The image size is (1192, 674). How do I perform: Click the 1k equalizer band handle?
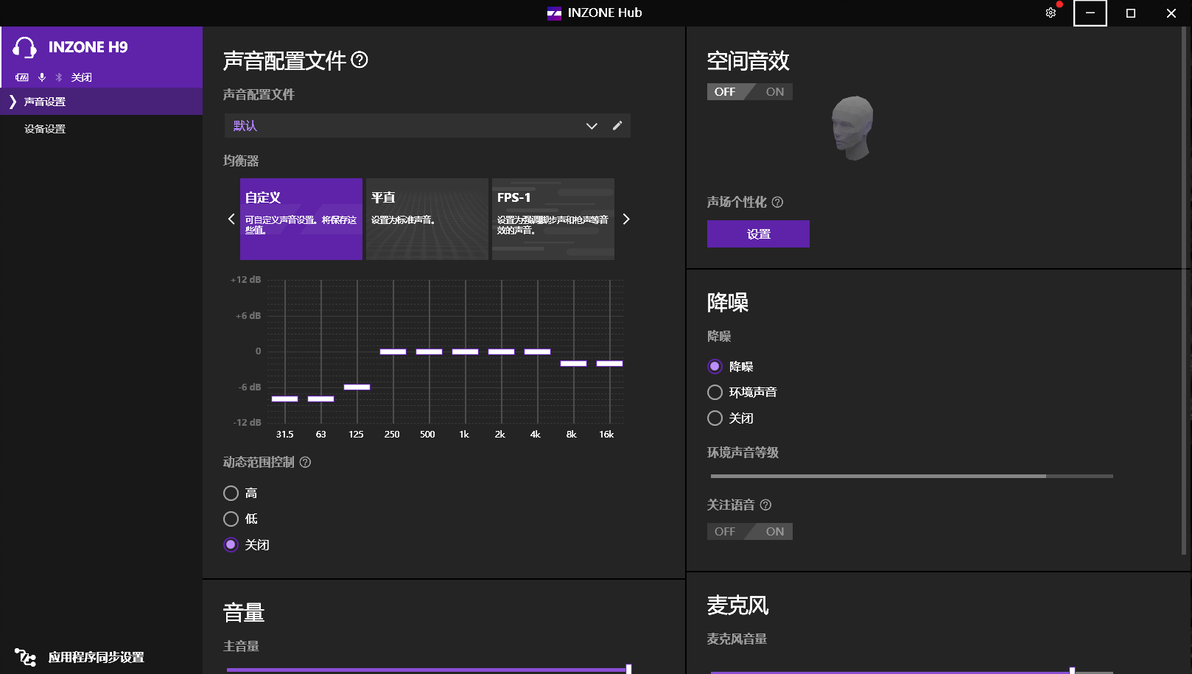coord(465,352)
